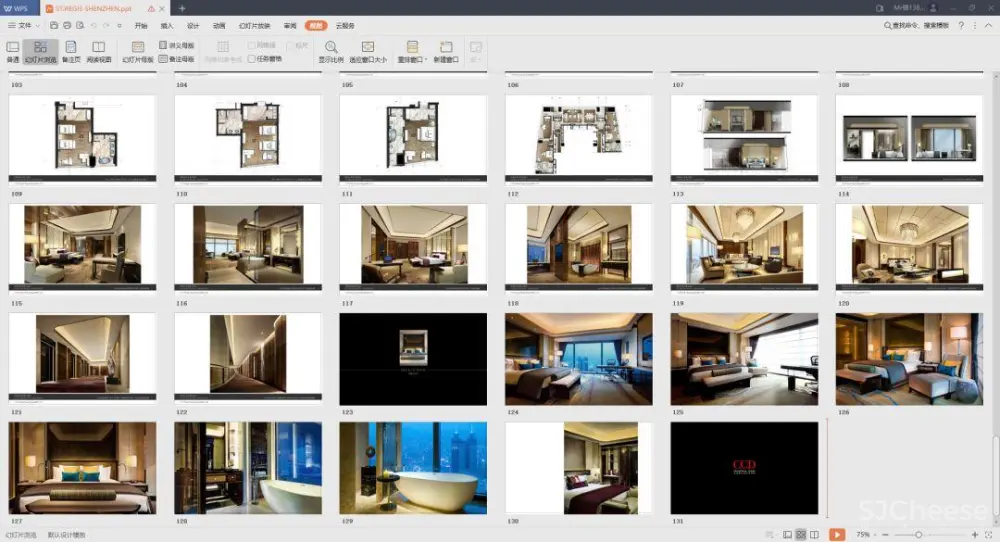
Task: Click the Zoom ratio (显示比例) magnifier icon
Action: (x=331, y=51)
